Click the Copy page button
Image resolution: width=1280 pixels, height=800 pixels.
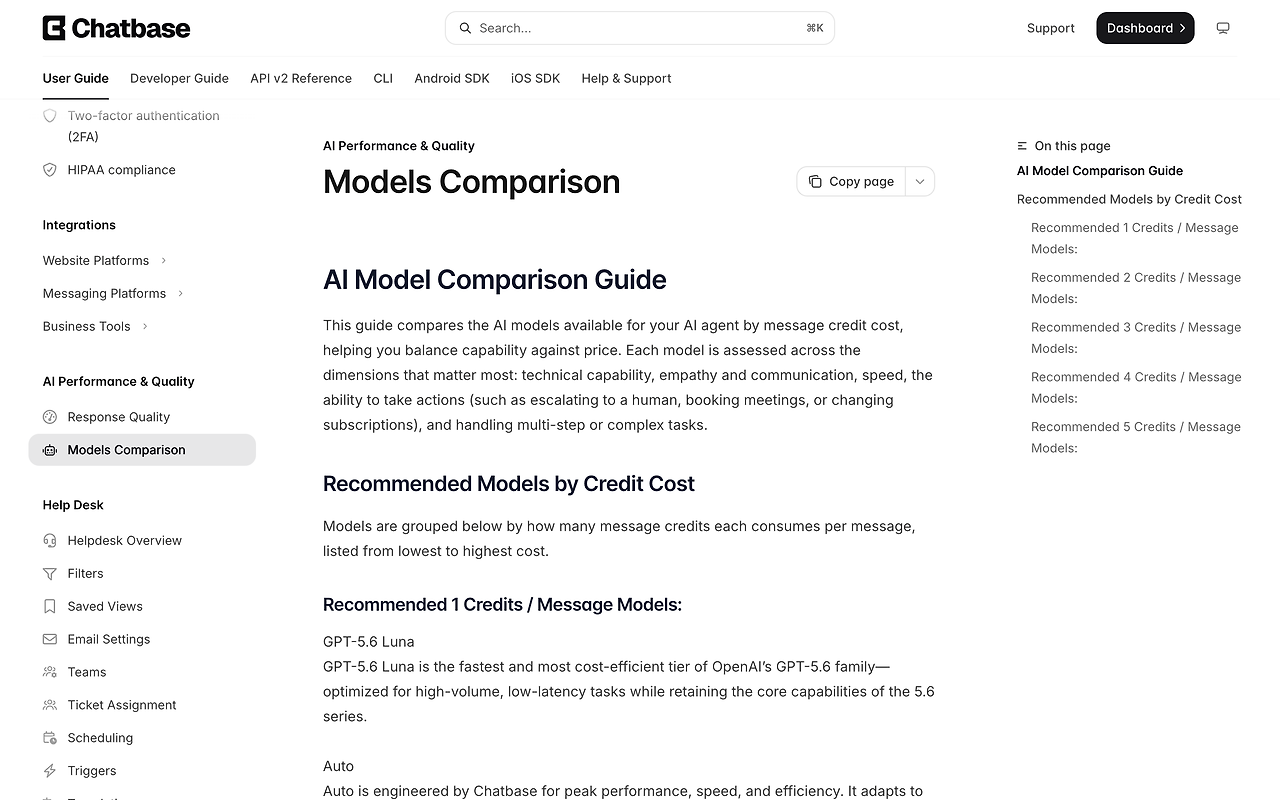click(851, 182)
